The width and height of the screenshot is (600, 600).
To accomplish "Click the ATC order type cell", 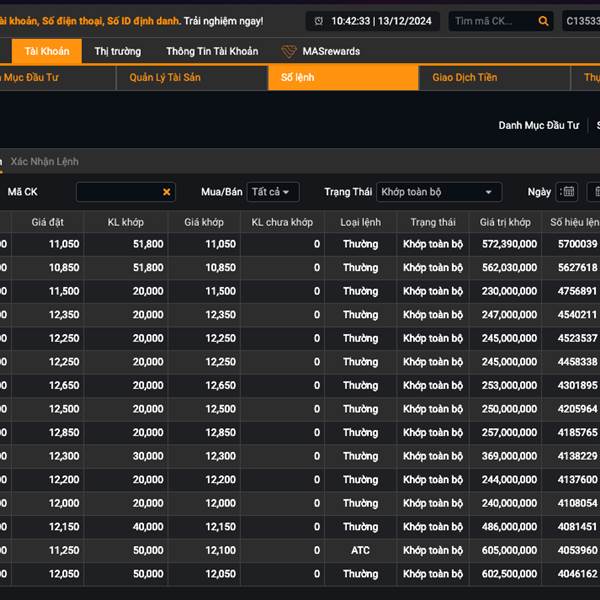I will [x=360, y=551].
